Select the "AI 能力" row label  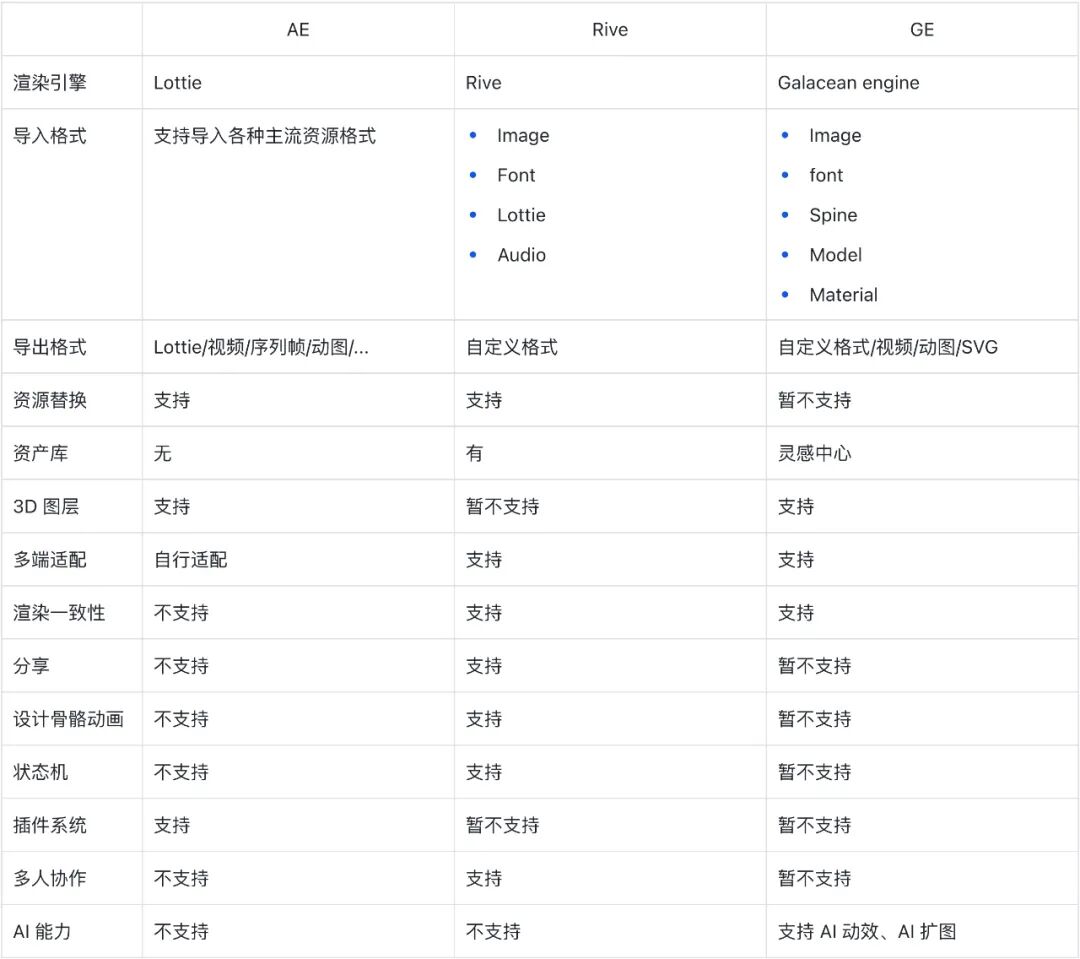click(x=42, y=931)
